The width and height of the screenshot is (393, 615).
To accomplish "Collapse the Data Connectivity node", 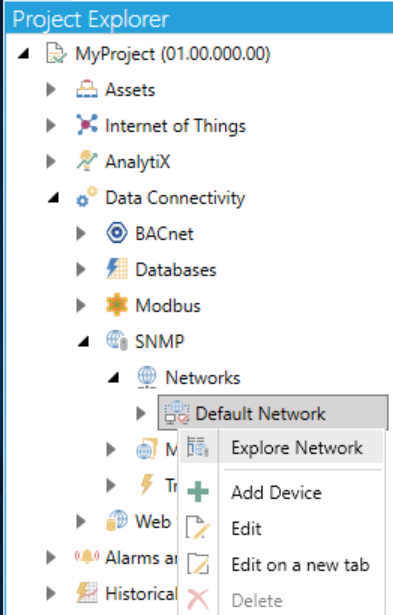I will tap(53, 198).
